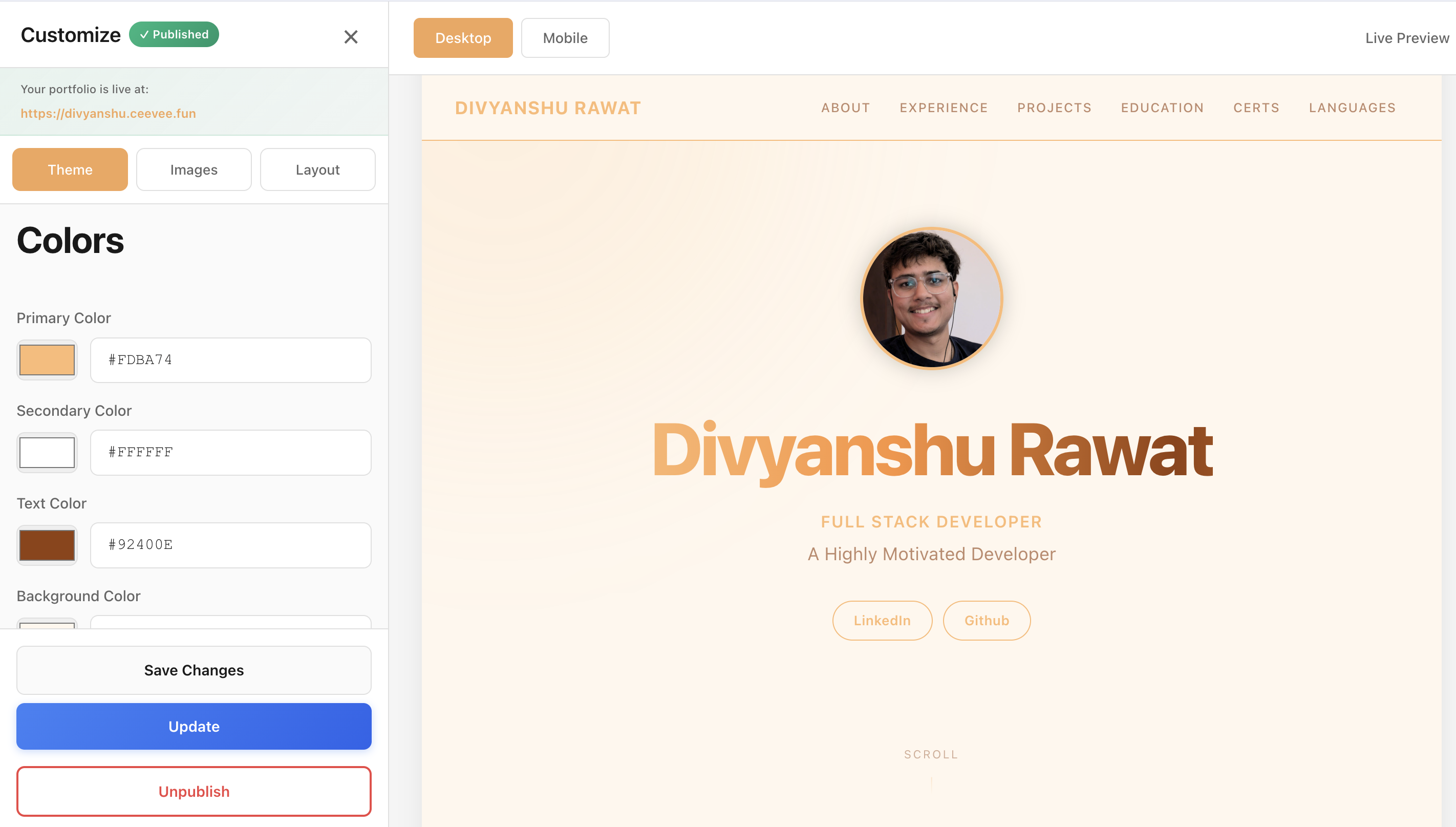Go to PROJECTS in preview navigation
1456x827 pixels.
[1054, 108]
